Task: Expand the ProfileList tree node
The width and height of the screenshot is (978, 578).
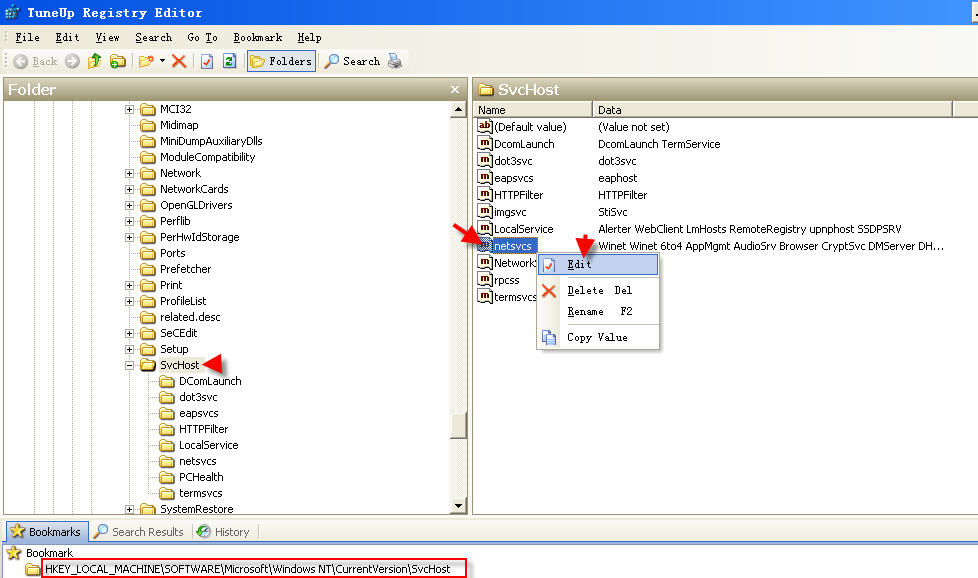Action: pos(129,302)
